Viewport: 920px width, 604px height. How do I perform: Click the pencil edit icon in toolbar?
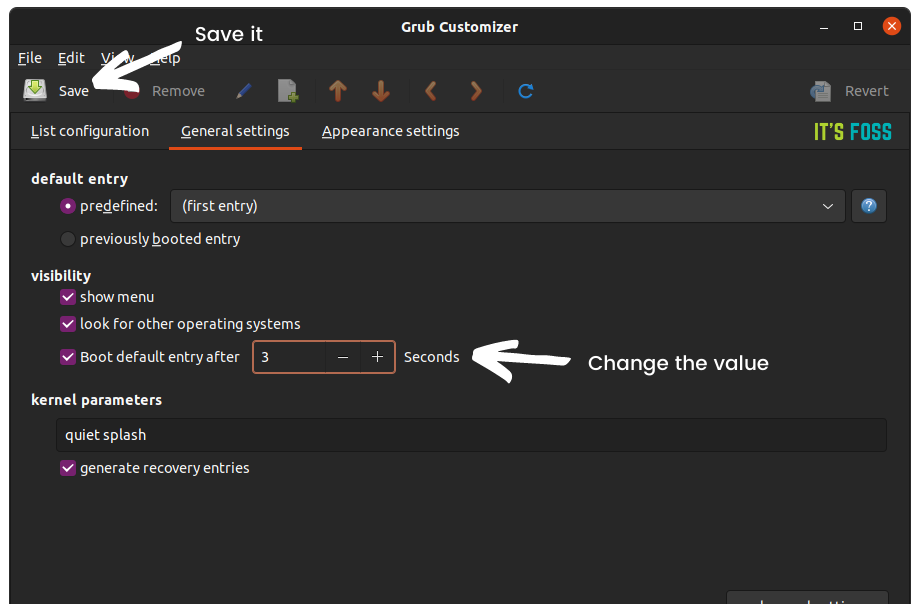click(244, 91)
